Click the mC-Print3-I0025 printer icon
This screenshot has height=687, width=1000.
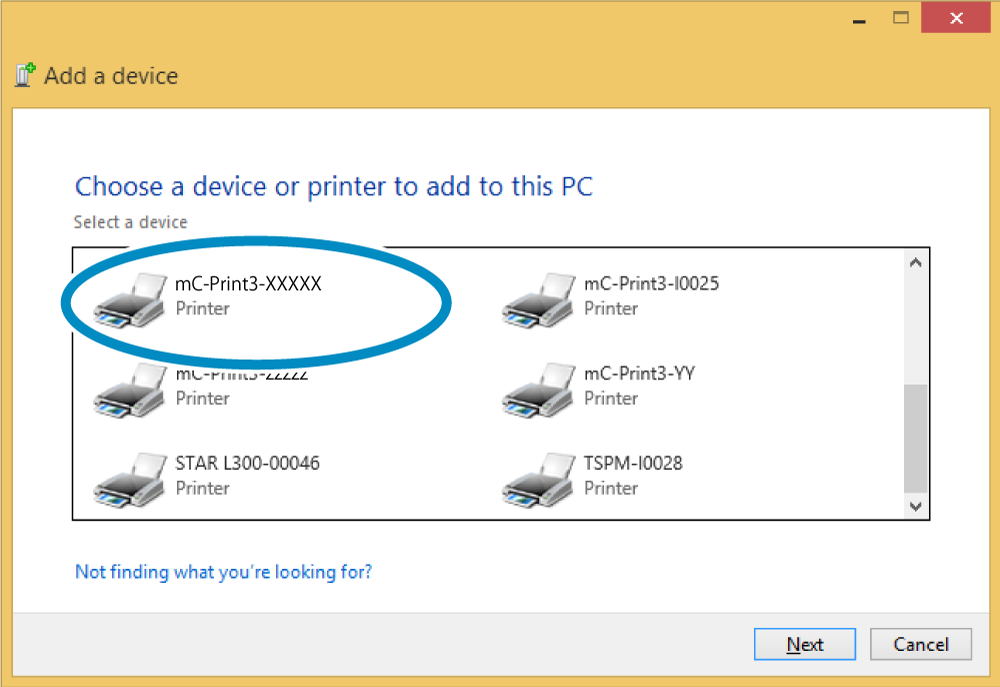(538, 299)
